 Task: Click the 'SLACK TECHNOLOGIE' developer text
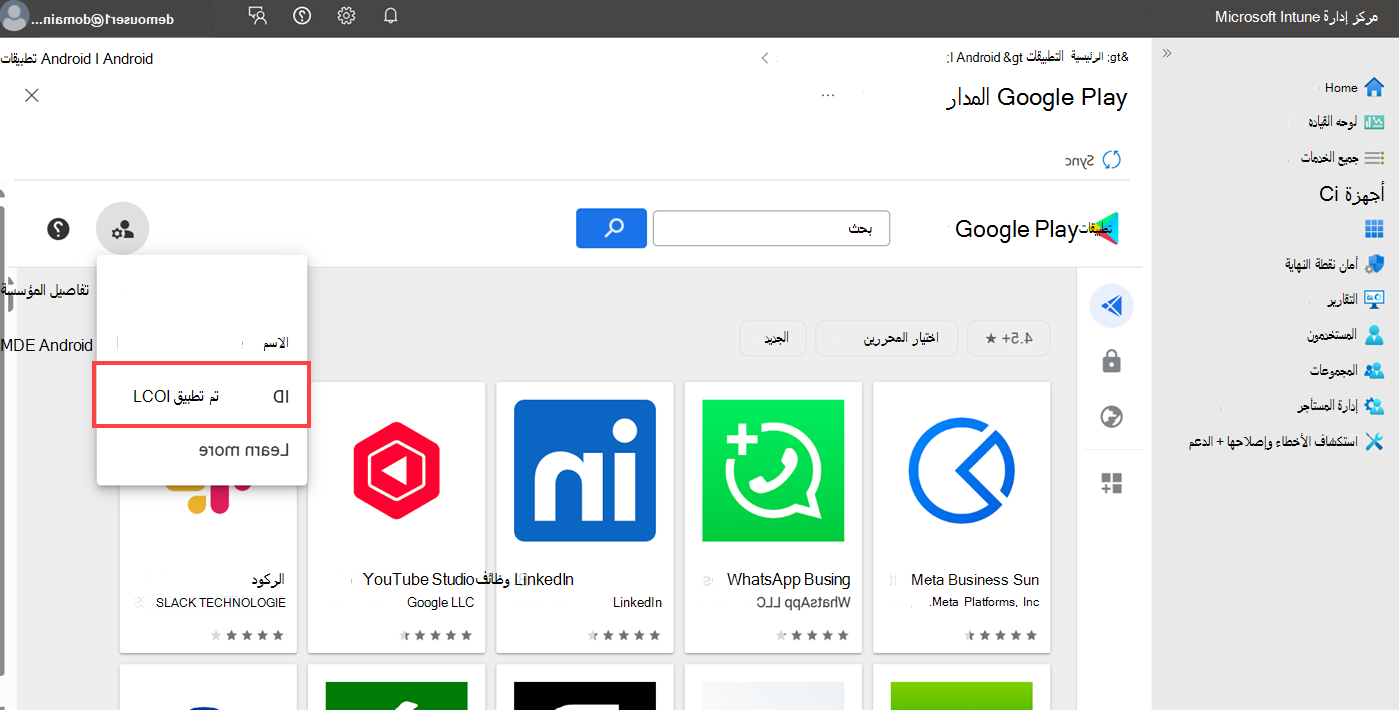(x=220, y=602)
